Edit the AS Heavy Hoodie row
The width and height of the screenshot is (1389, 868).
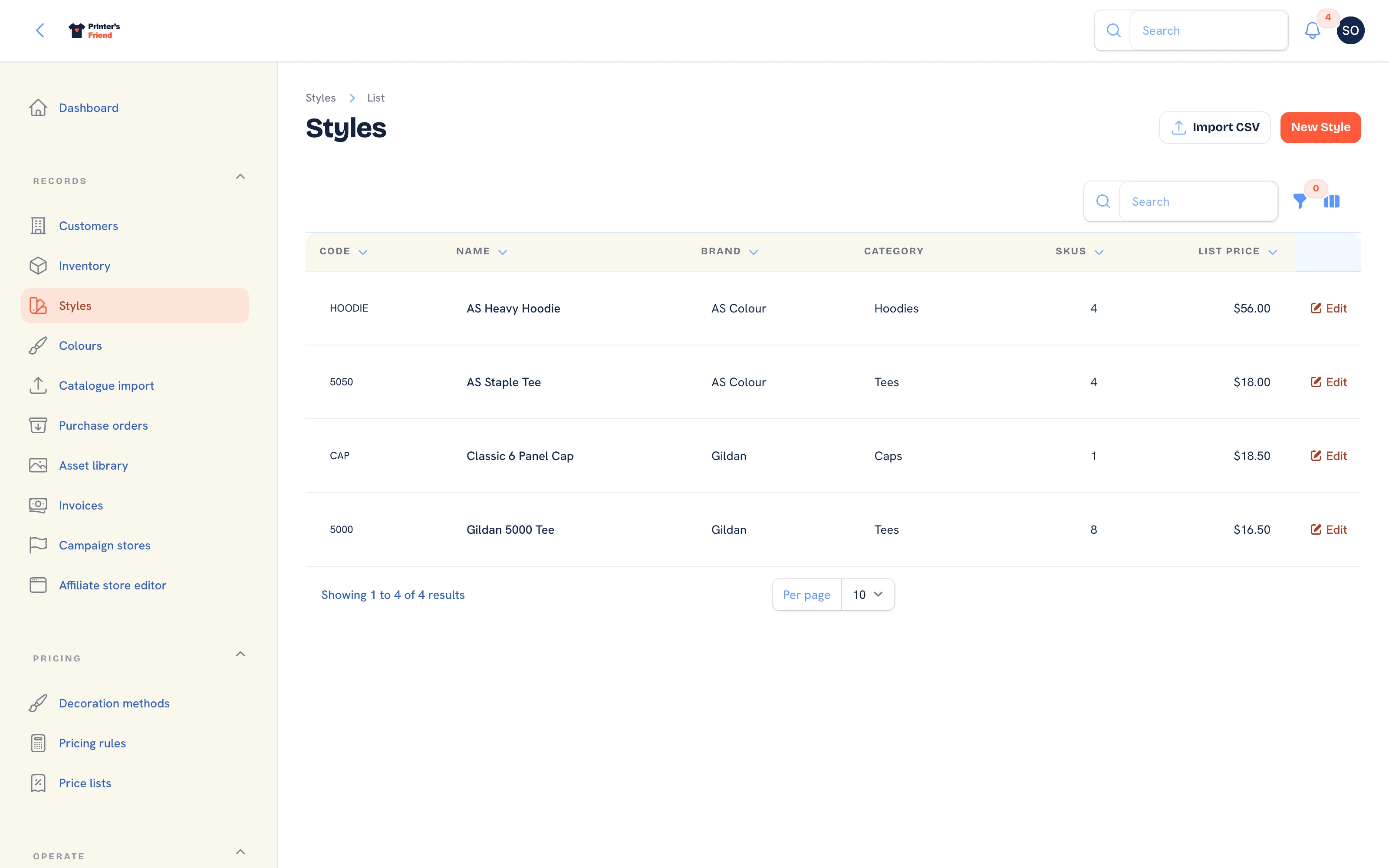[x=1328, y=308]
